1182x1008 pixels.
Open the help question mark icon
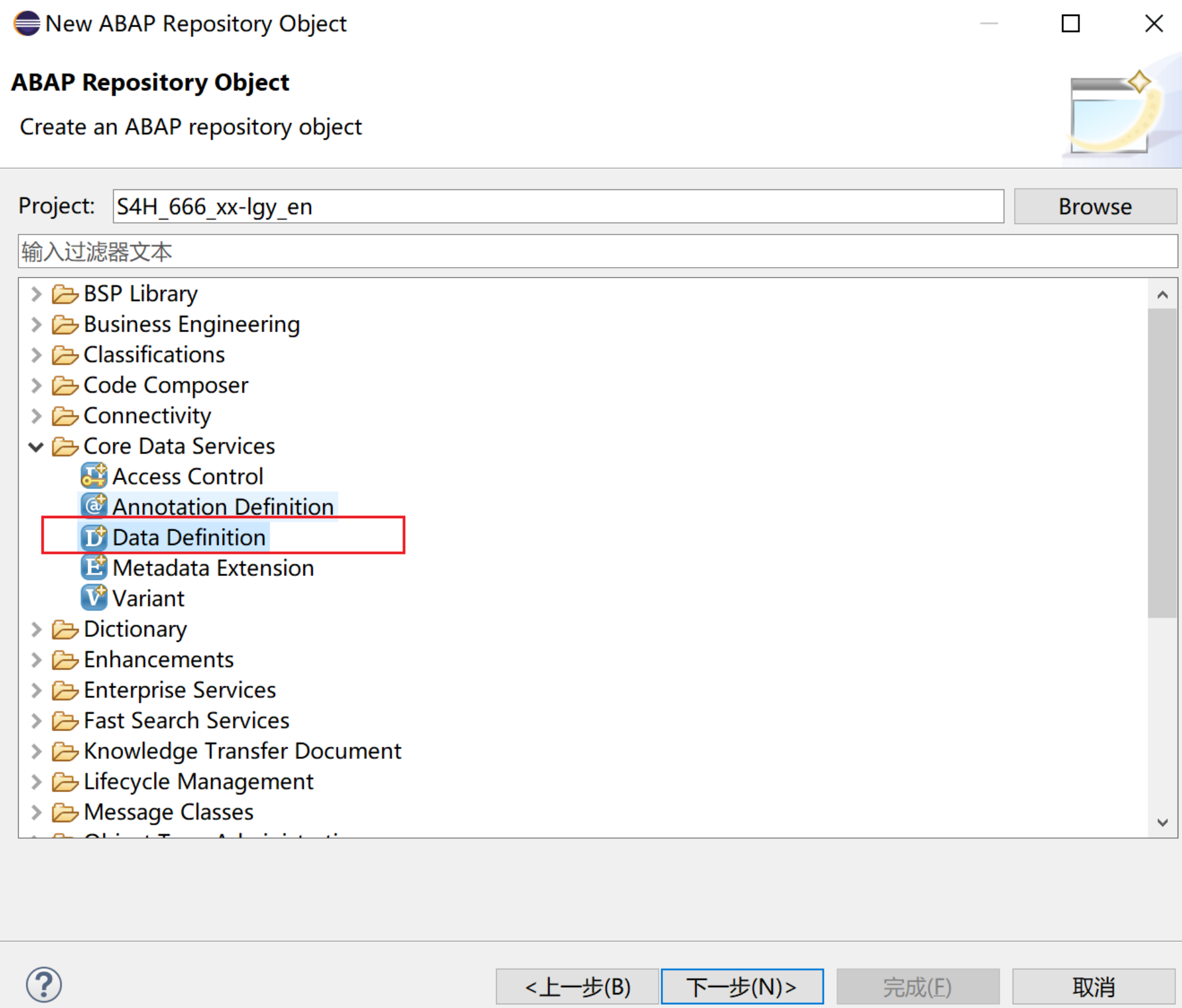point(44,985)
